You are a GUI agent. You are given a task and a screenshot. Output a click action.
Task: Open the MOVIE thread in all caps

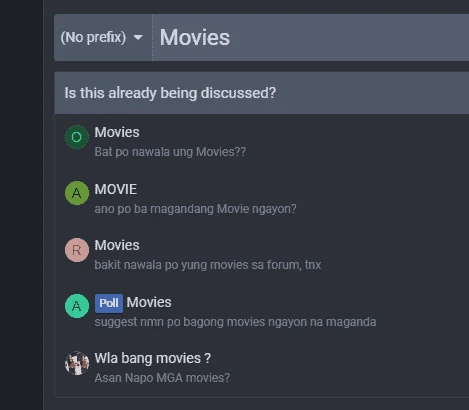pyautogui.click(x=116, y=189)
